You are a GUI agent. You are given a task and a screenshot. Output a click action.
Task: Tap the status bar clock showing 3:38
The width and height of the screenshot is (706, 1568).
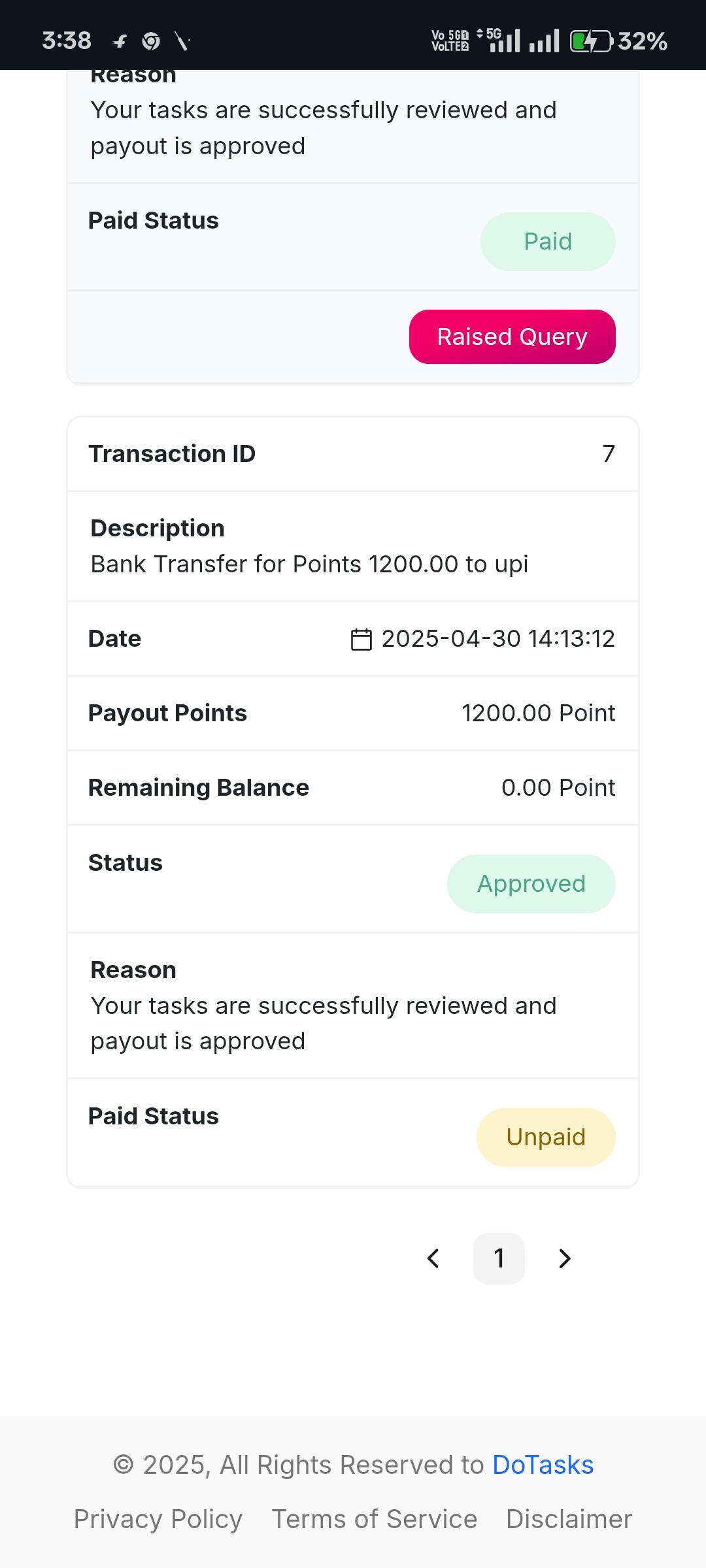67,41
